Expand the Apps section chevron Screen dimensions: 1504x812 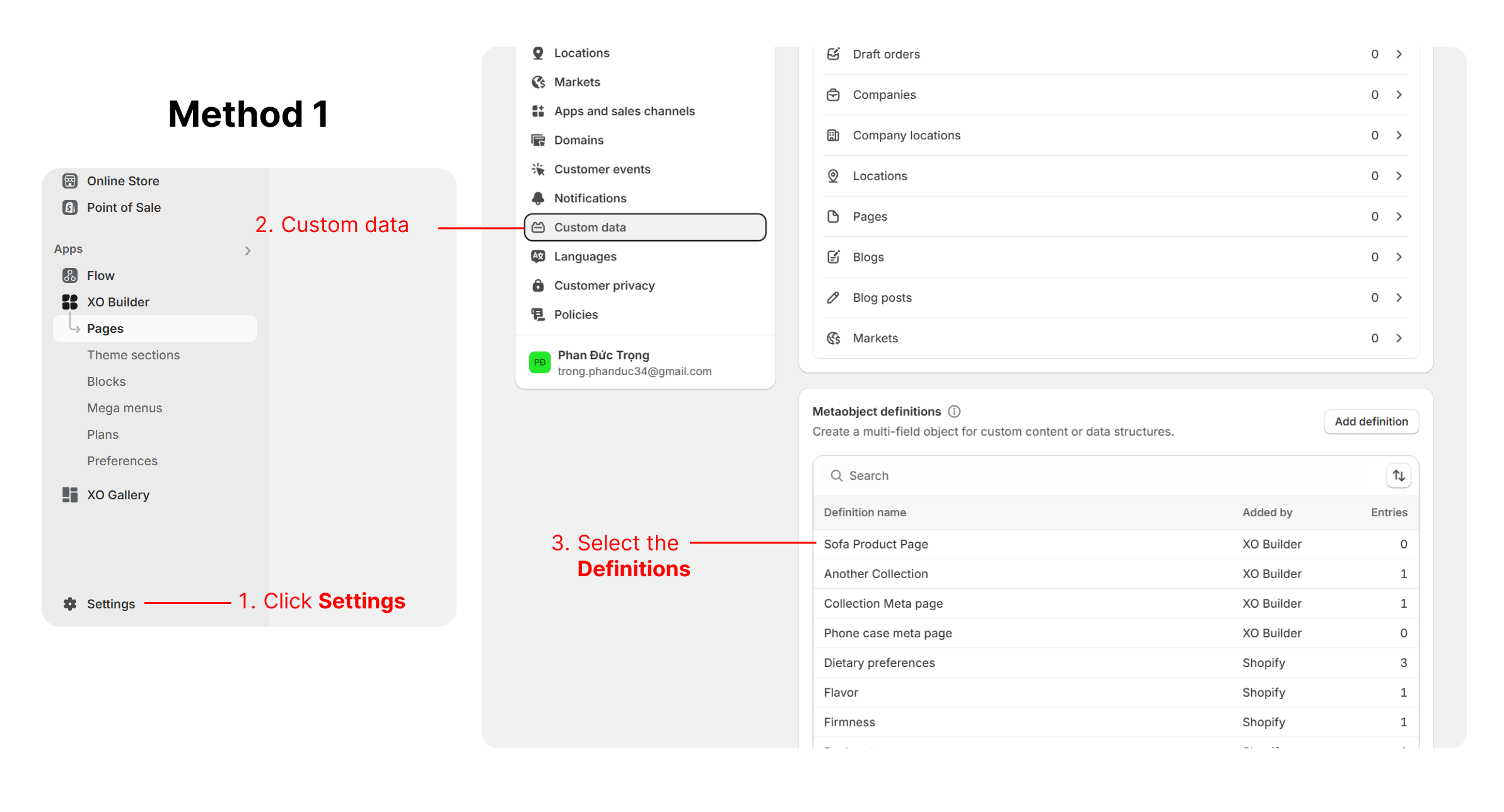point(248,251)
